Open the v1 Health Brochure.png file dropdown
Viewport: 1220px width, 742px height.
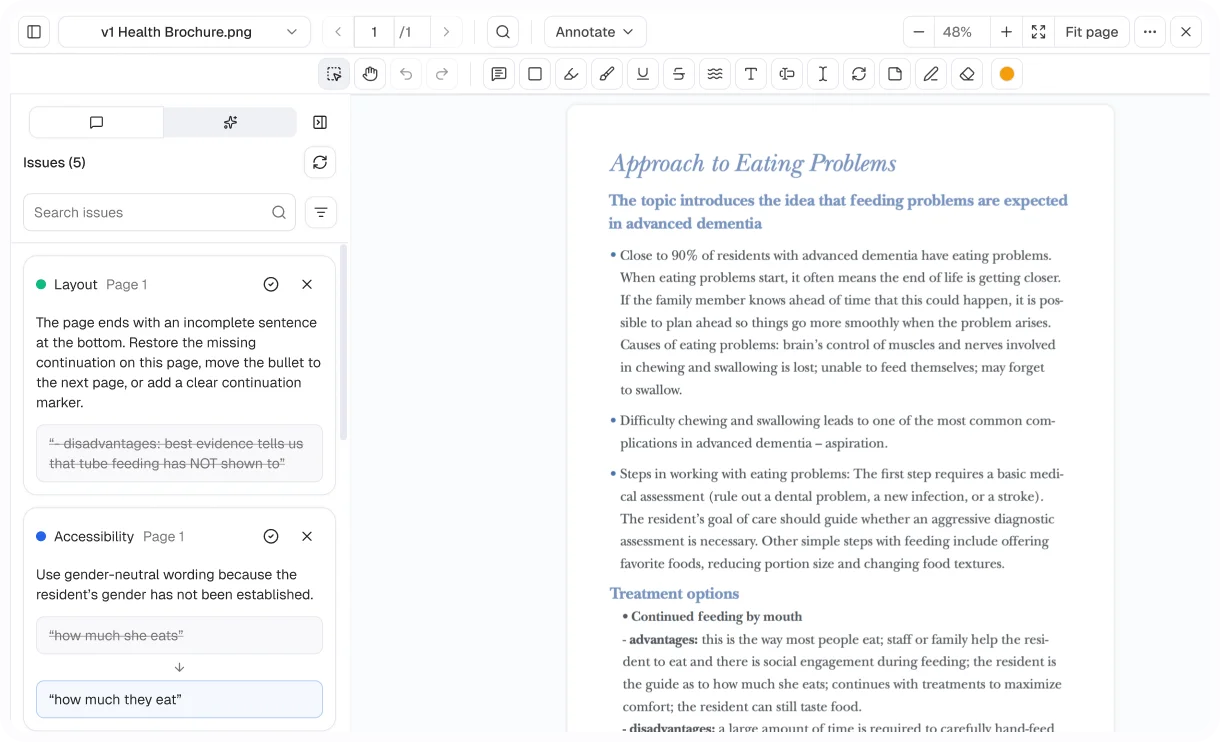pos(185,32)
